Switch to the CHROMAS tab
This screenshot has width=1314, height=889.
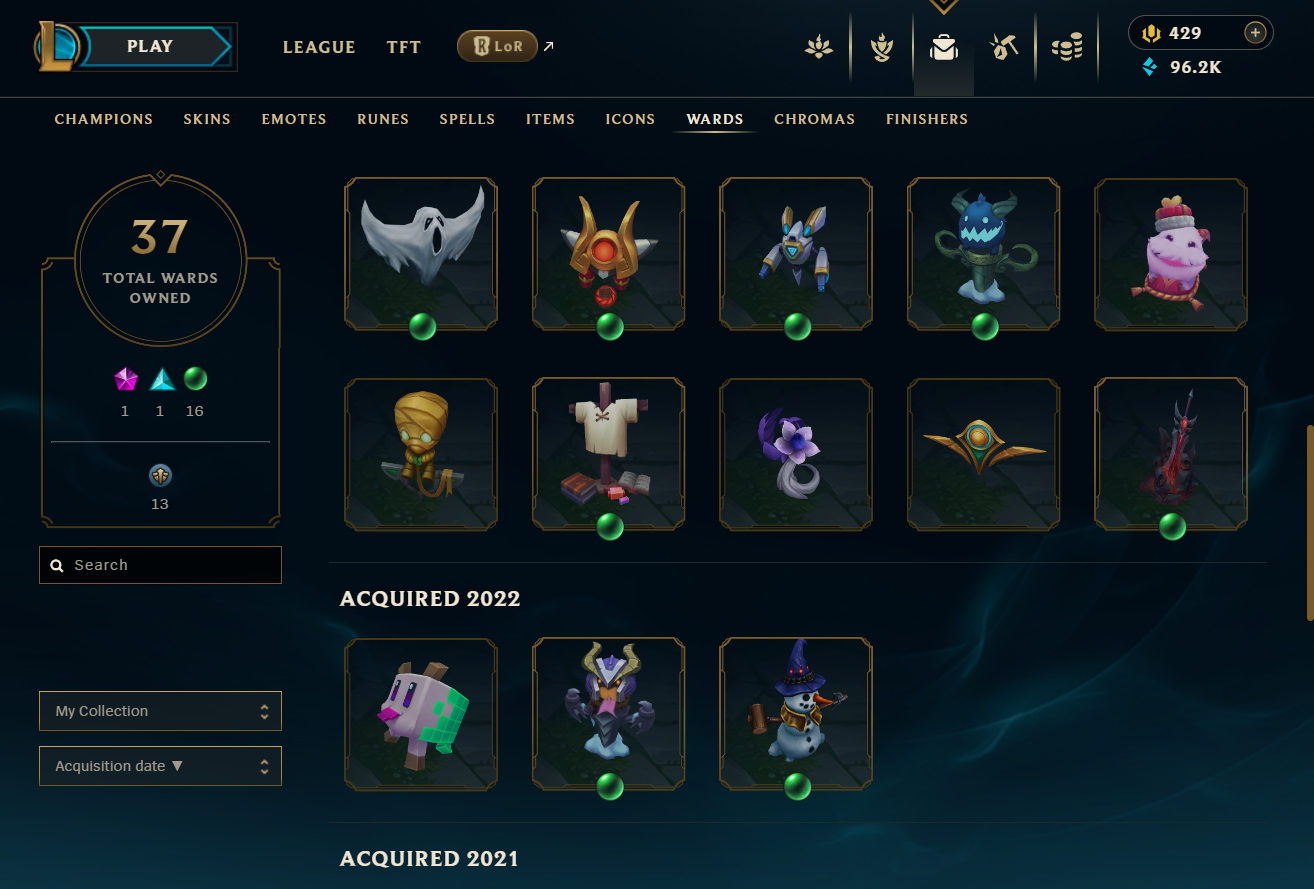(x=814, y=119)
